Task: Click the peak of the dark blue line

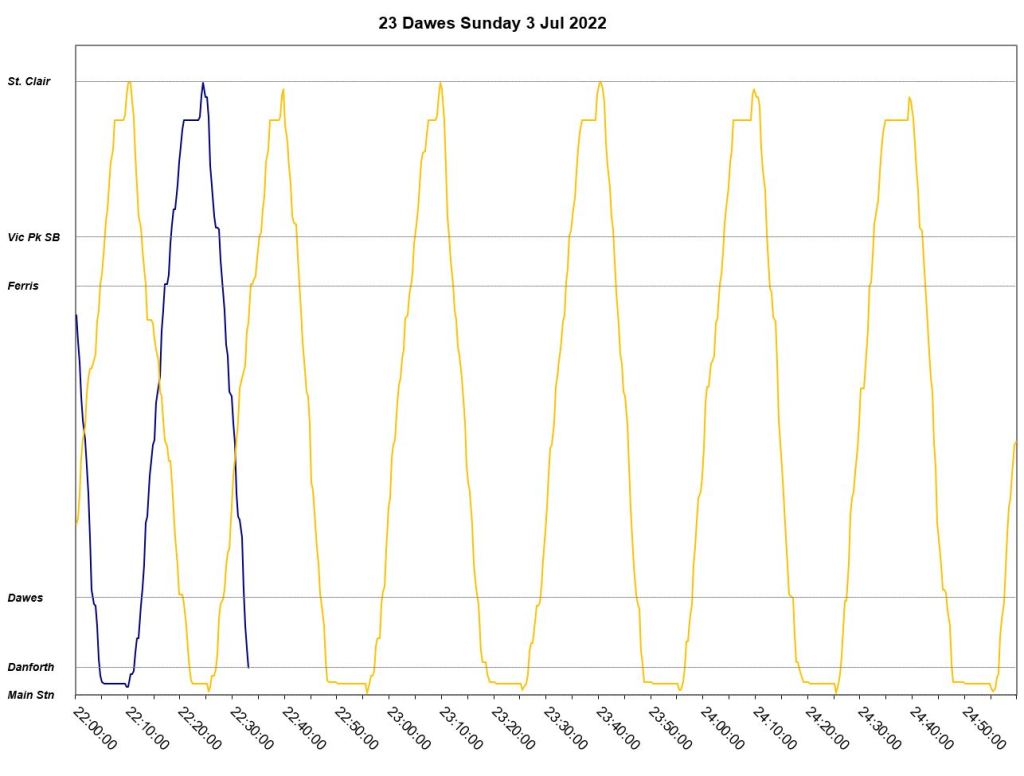Action: pos(203,84)
